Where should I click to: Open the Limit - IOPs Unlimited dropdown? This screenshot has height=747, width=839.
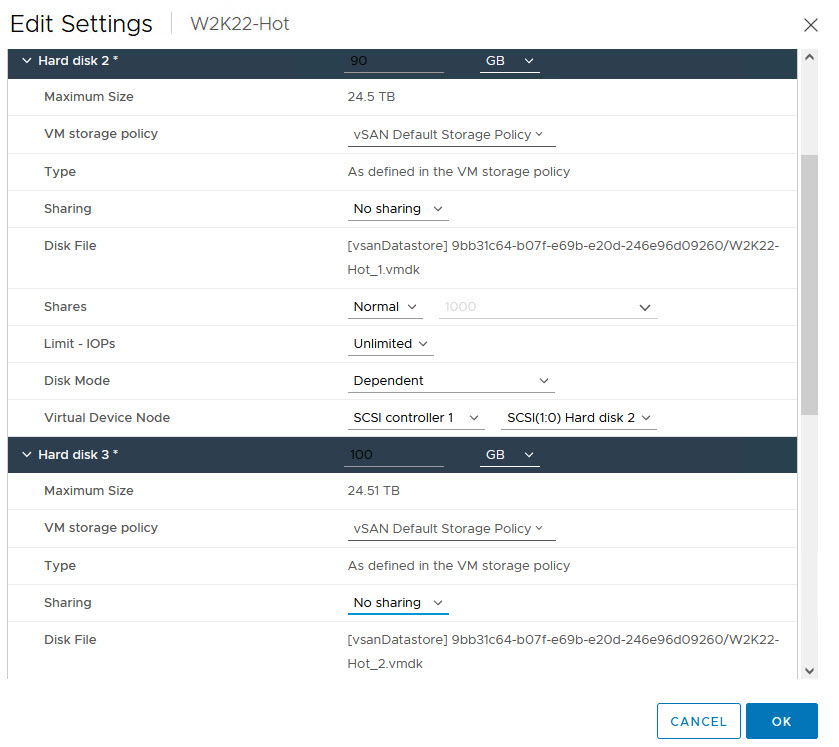391,344
